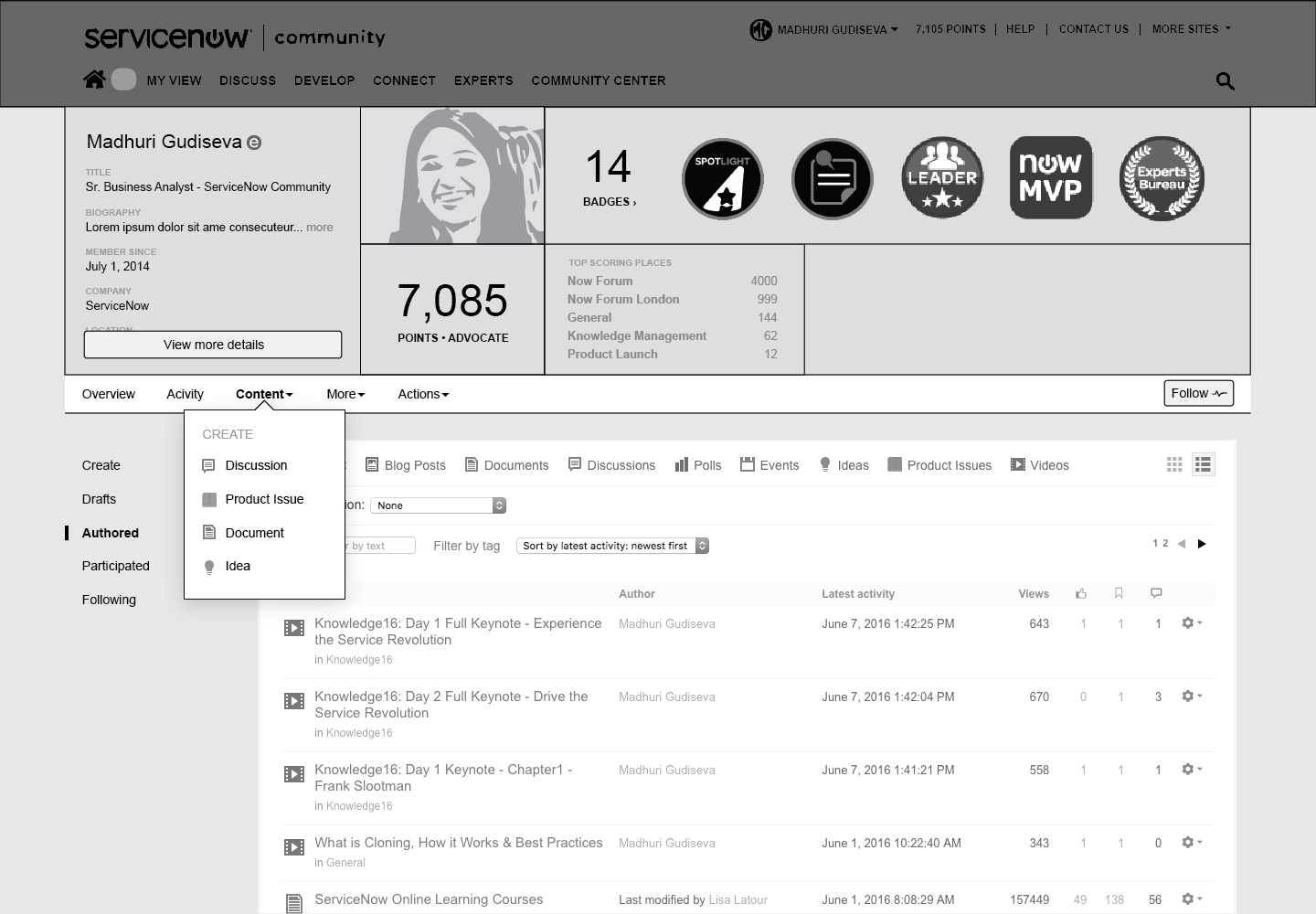Open the 14 Badges link

609,177
